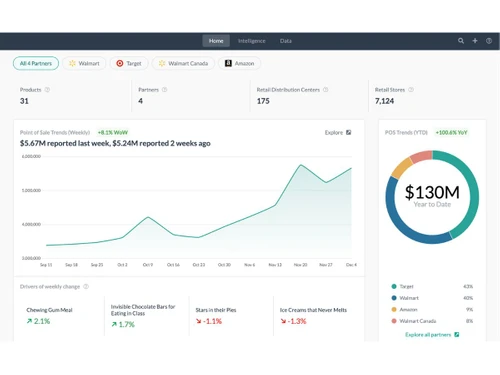Click the 6,000,000 y-axis label

coord(31,156)
